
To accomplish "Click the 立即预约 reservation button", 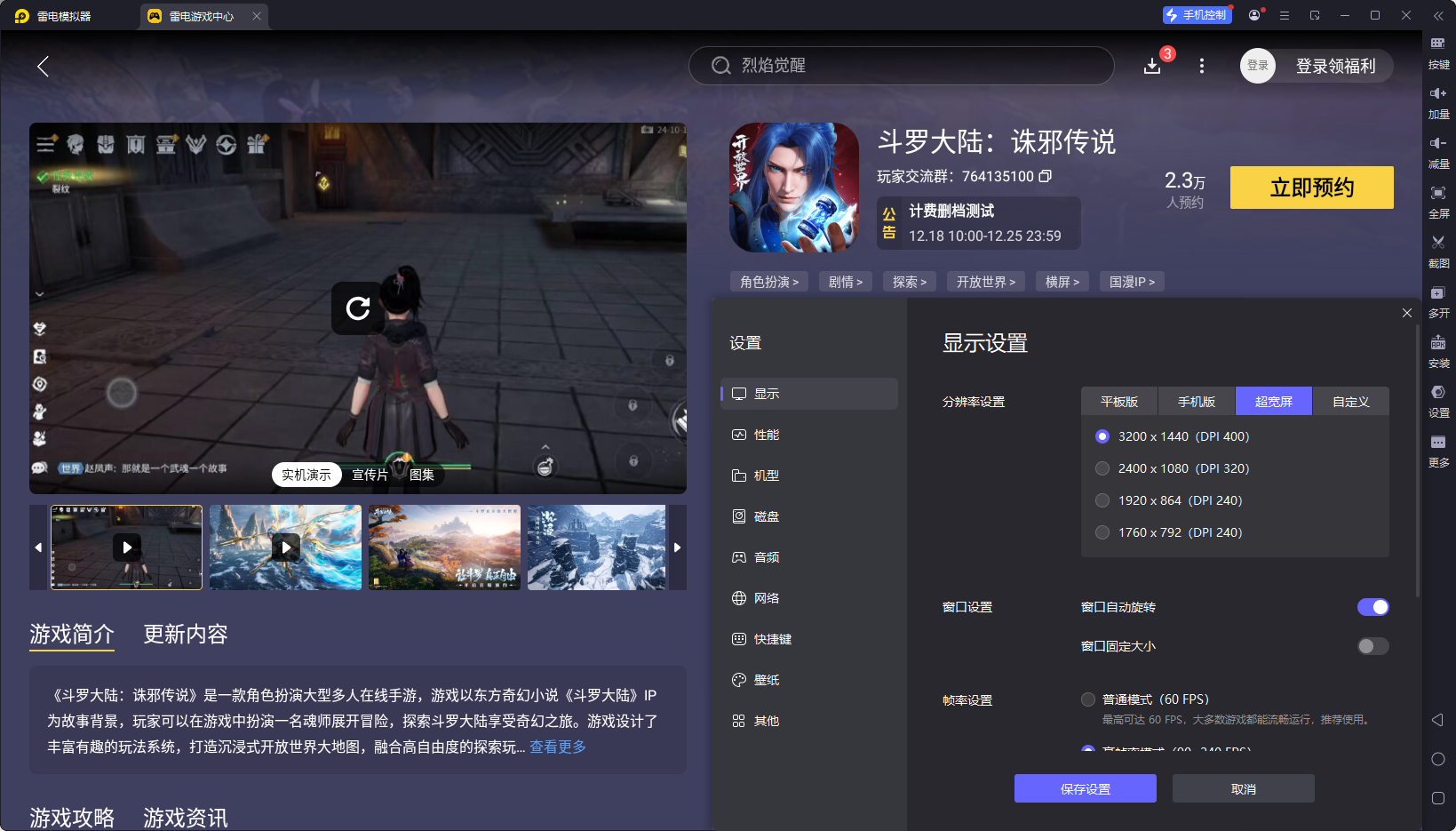I will point(1311,188).
